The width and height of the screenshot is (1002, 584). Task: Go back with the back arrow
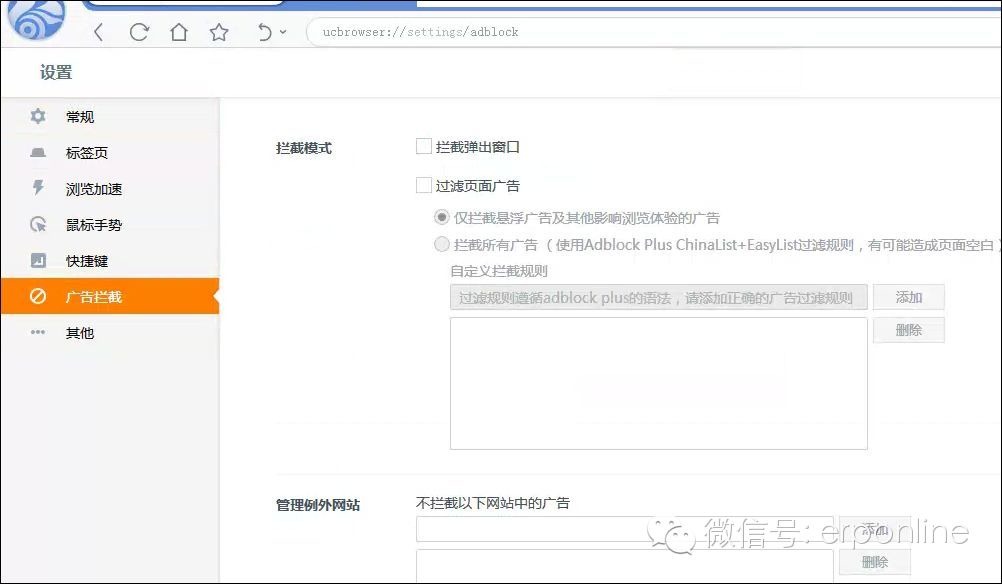point(98,32)
